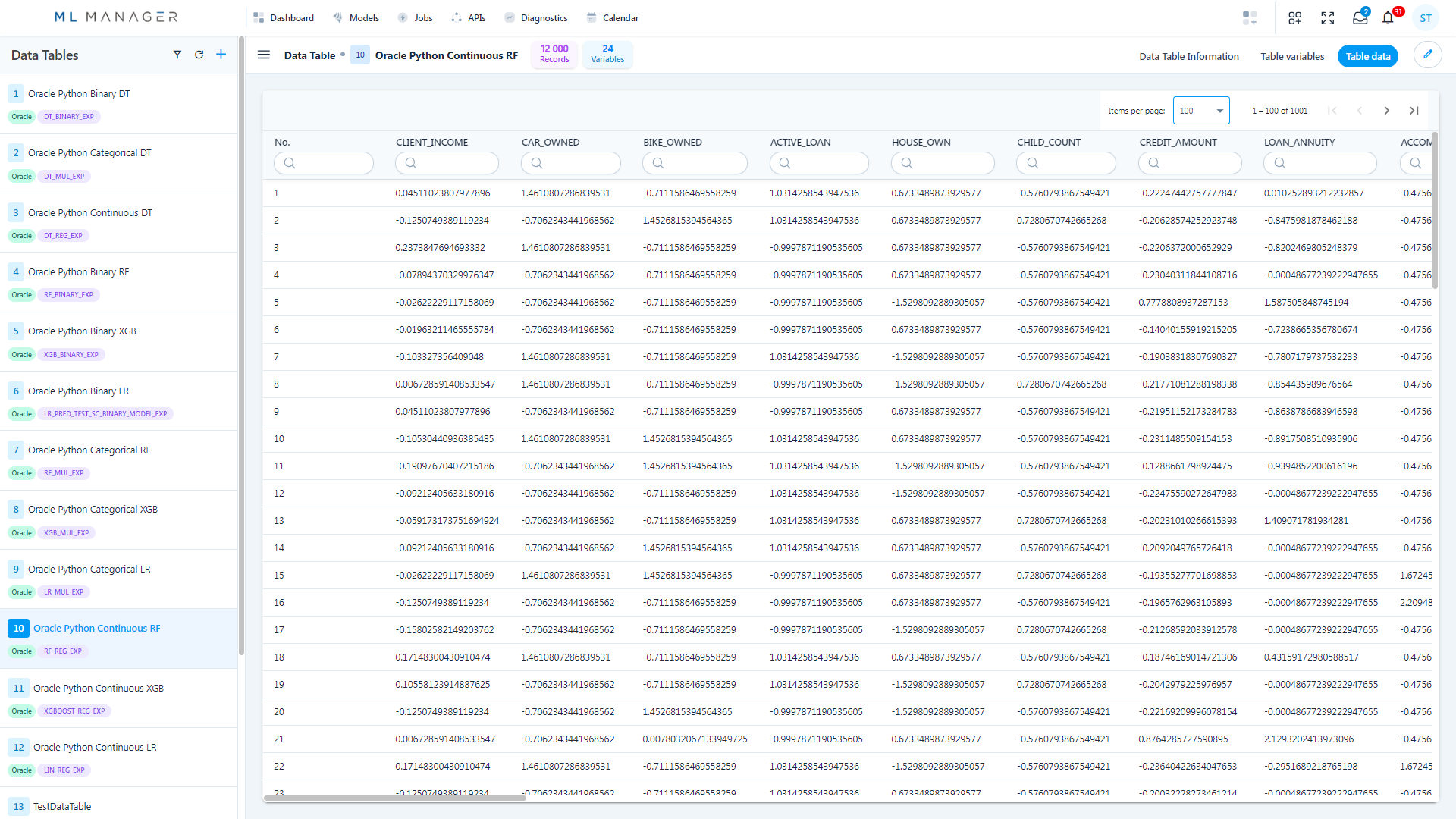Click the 1 – 100 of 1001 range label
Image resolution: width=1456 pixels, height=819 pixels.
click(1279, 111)
